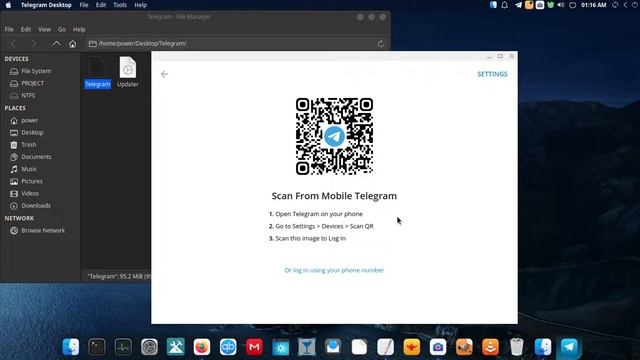
Task: Open mail envelope app in dock
Action: 333,347
